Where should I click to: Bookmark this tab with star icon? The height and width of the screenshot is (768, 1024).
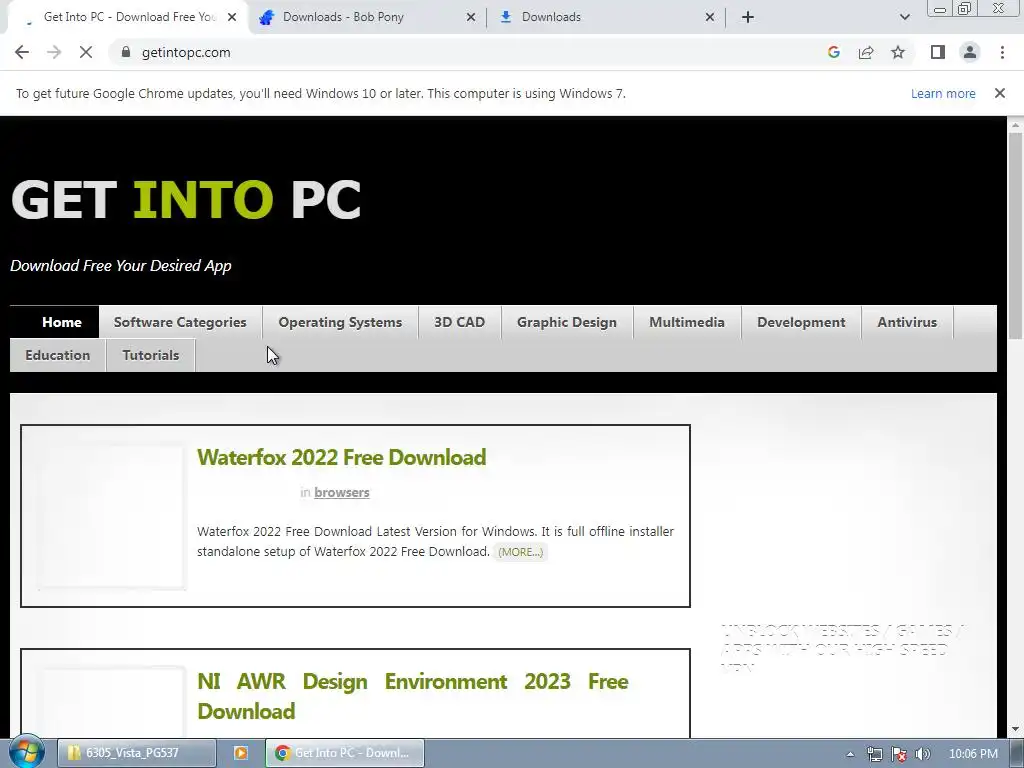pos(898,52)
